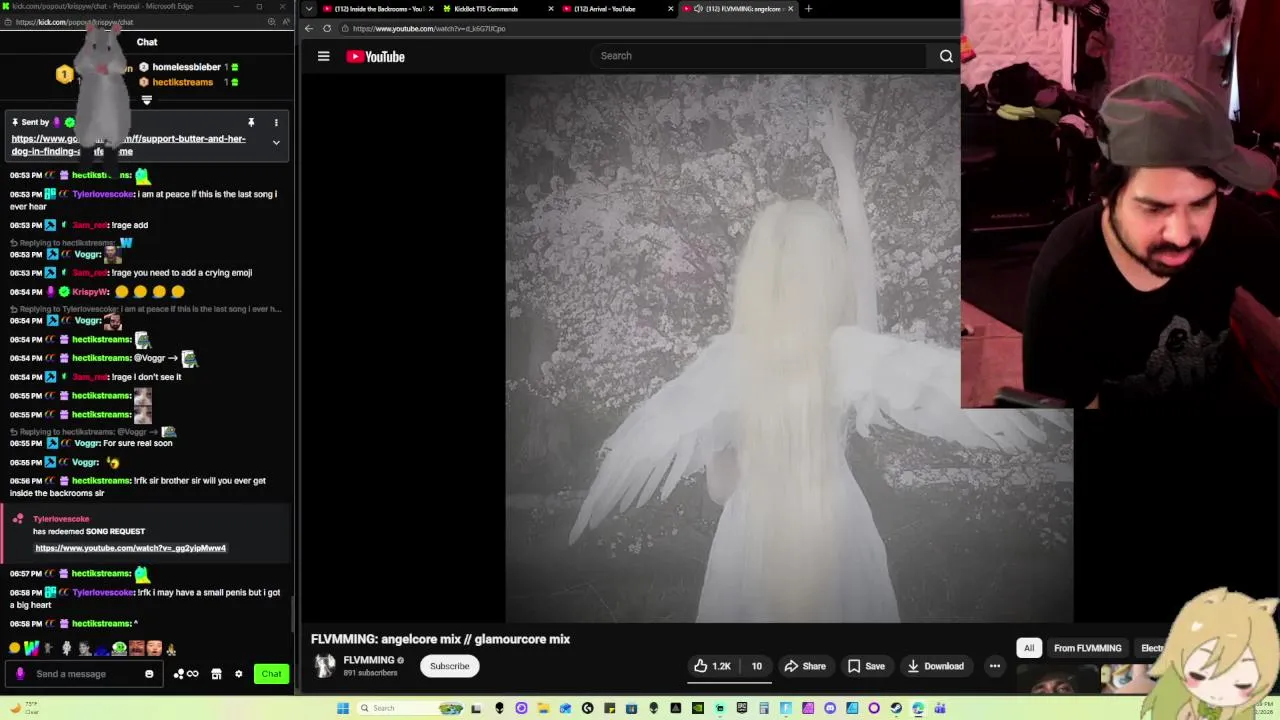Insert the yellow circle emote from quick bar
Viewport: 1280px width, 720px height.
(14, 648)
